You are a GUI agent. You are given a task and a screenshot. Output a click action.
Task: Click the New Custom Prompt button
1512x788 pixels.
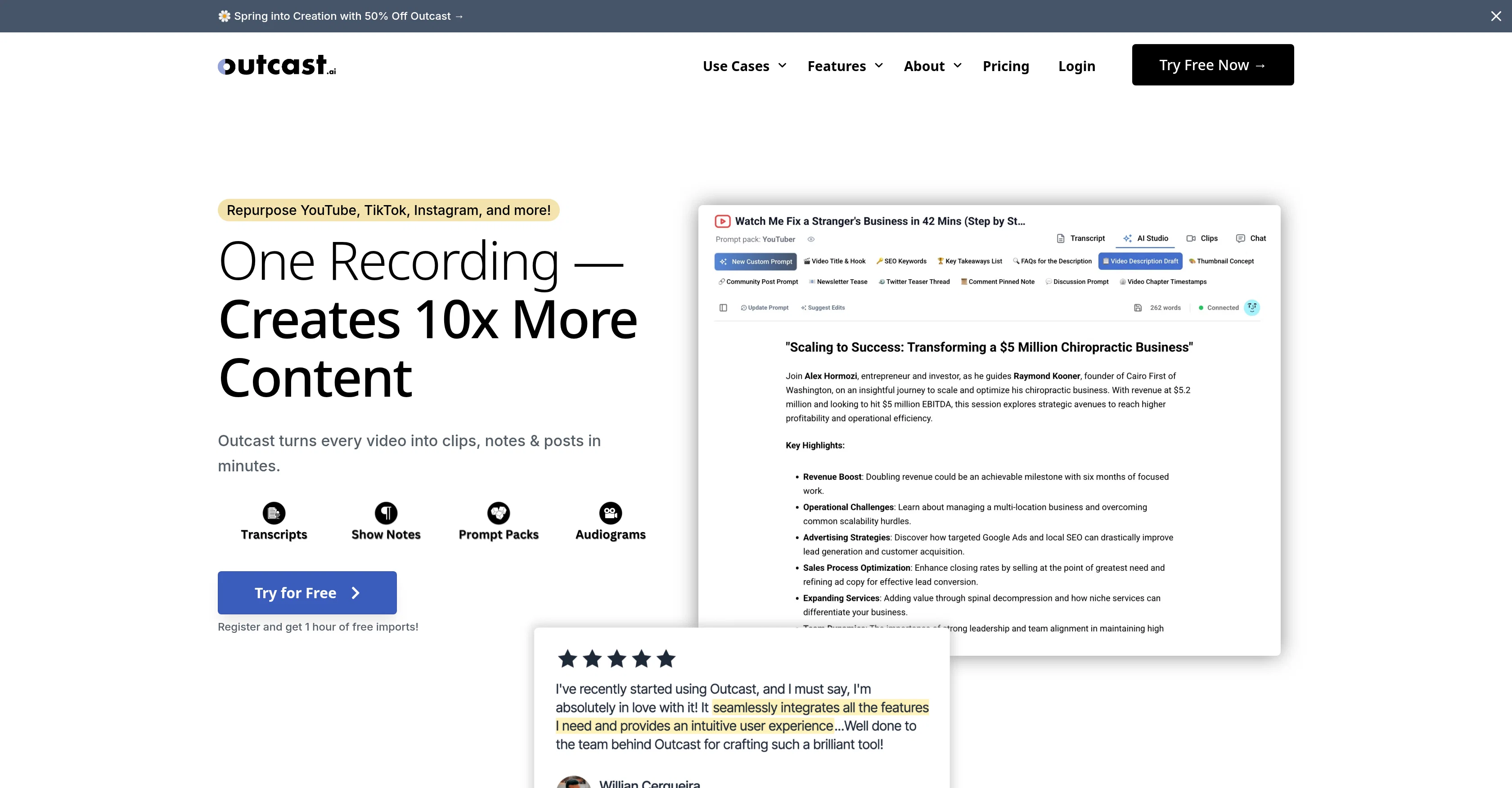pos(756,262)
